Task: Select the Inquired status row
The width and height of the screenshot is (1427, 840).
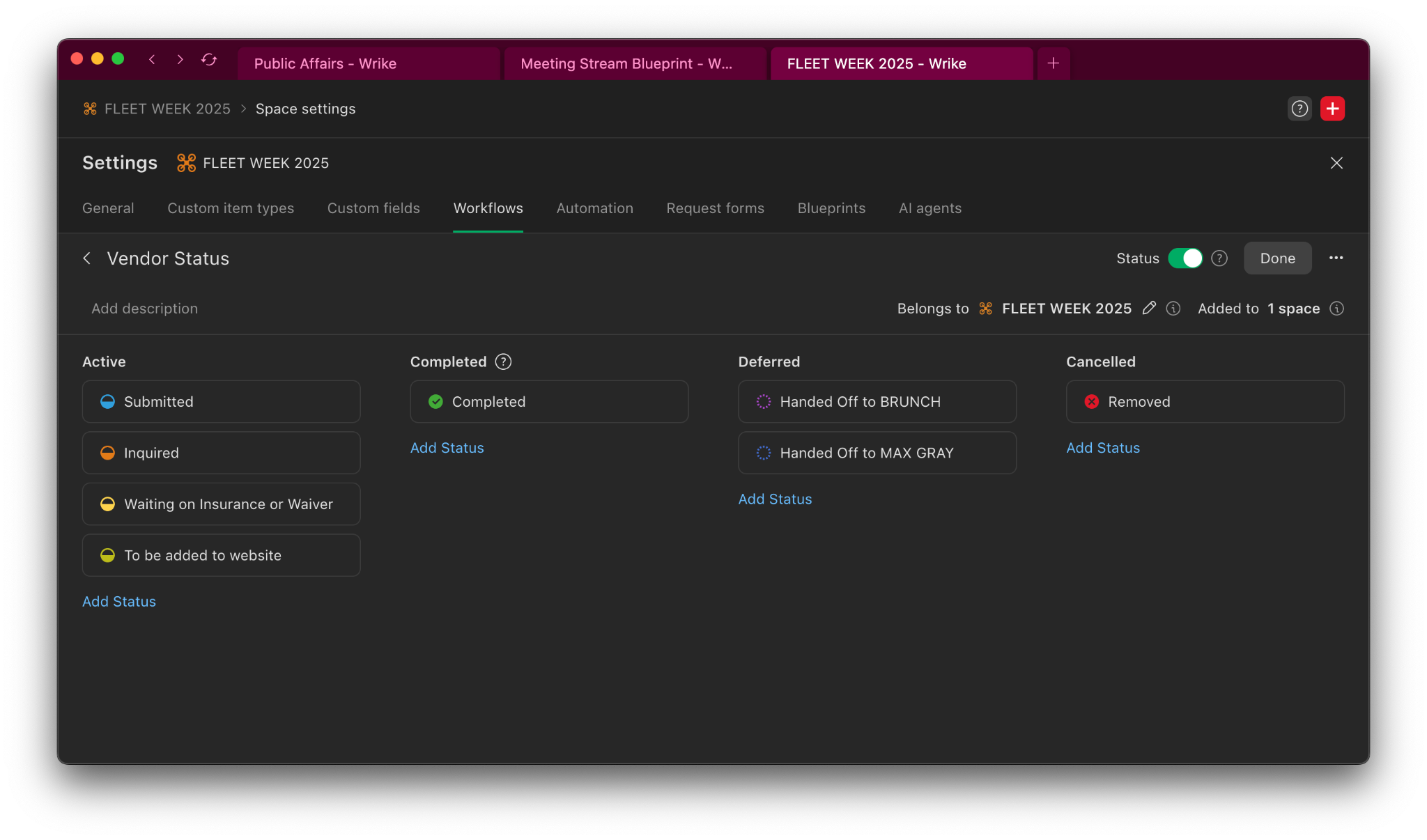Action: pos(221,453)
